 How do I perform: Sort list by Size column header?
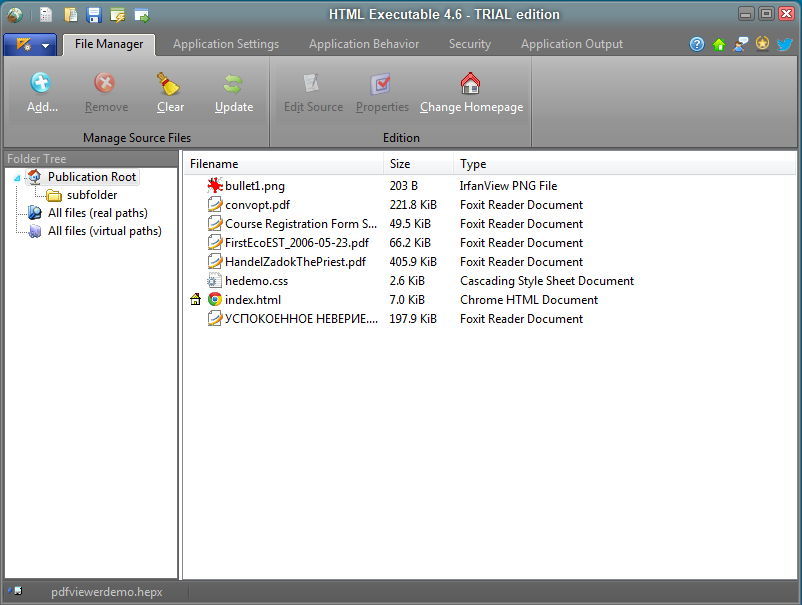tap(418, 164)
